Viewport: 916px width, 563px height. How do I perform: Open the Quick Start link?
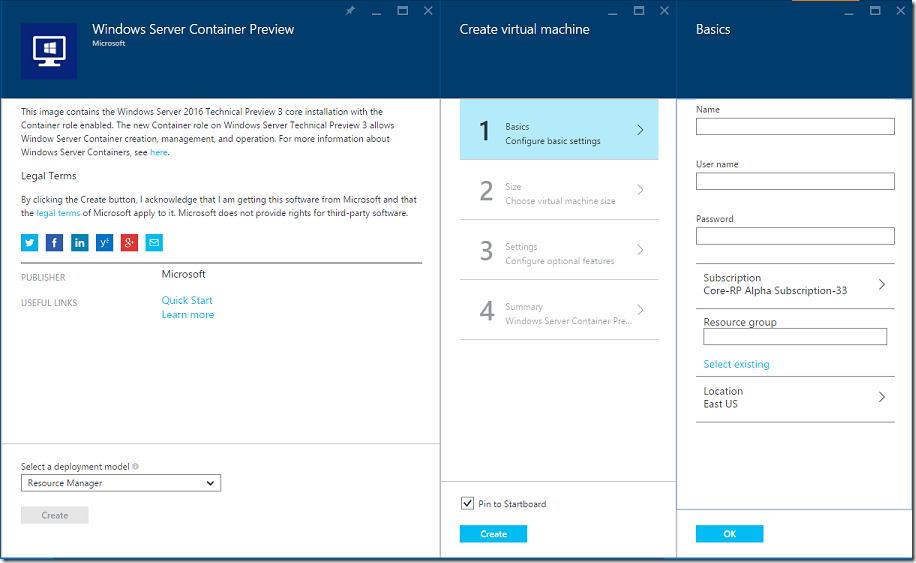click(x=187, y=300)
